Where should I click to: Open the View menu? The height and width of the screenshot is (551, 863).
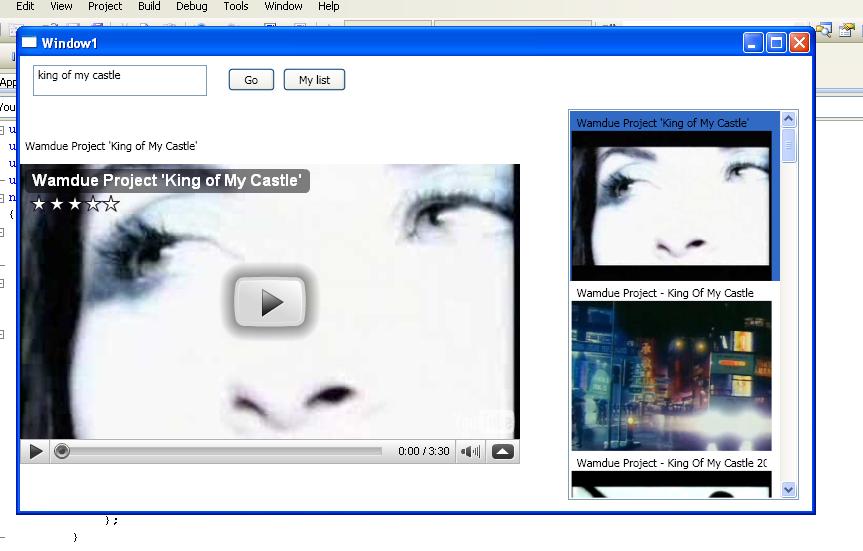click(x=61, y=6)
